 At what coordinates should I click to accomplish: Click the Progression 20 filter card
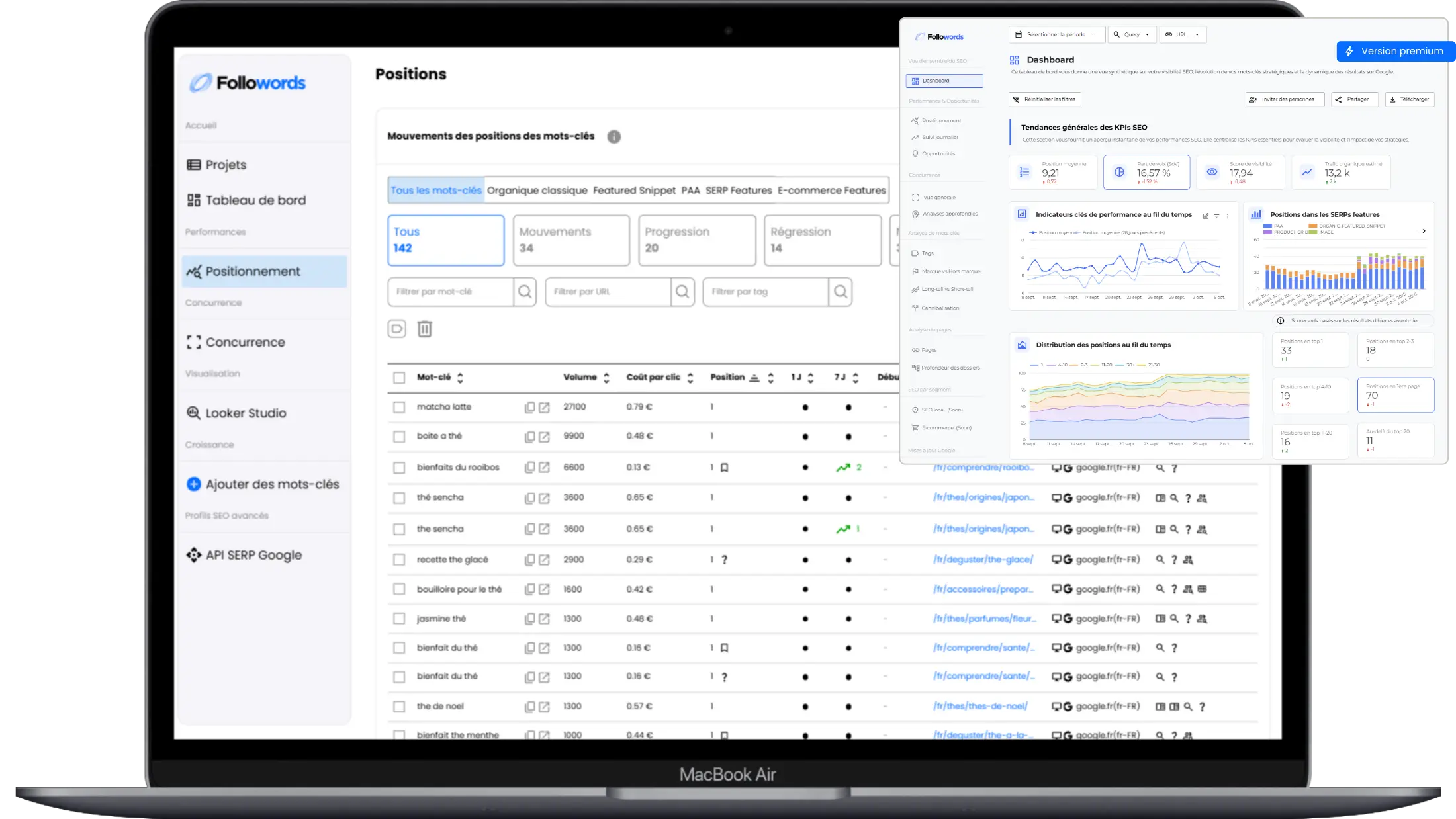pyautogui.click(x=696, y=240)
